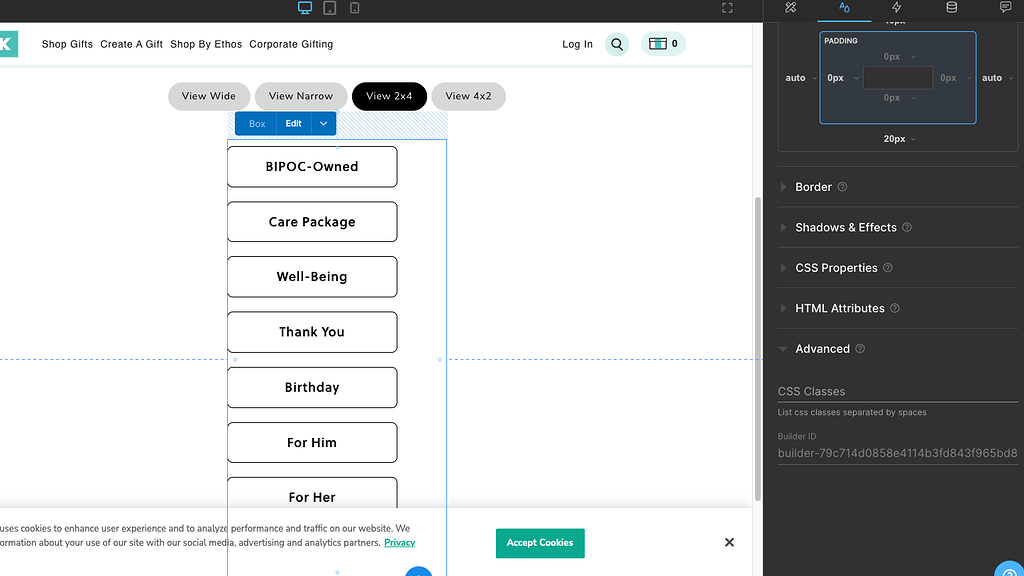
Task: Open the Shop Gifts menu
Action: 66,44
